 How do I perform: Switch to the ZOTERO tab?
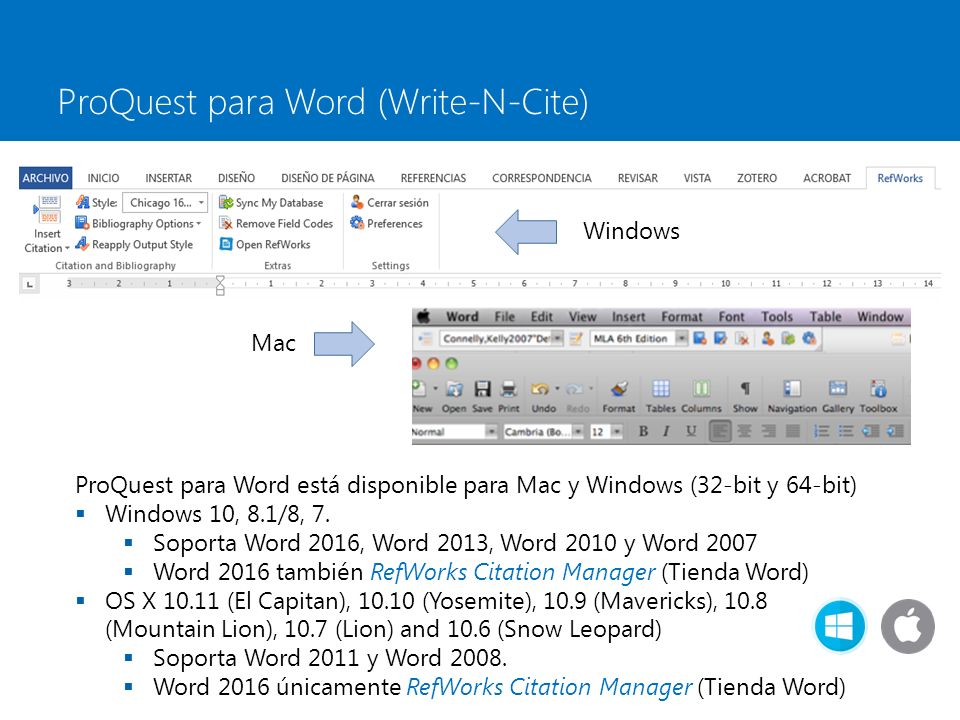[x=757, y=178]
